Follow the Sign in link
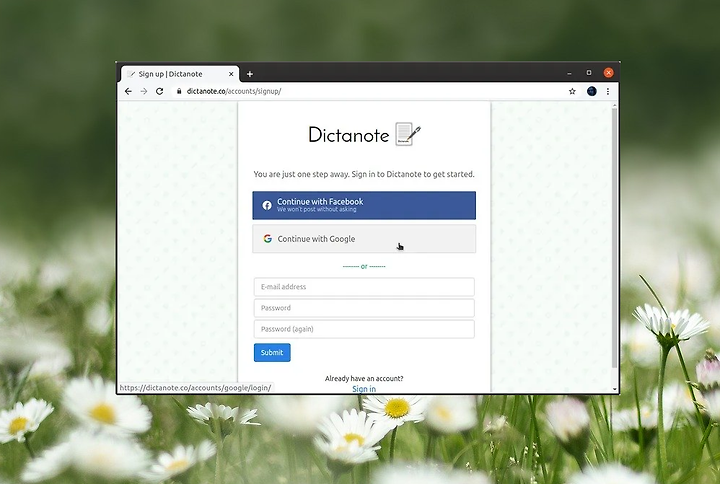Image resolution: width=720 pixels, height=484 pixels. tap(364, 389)
